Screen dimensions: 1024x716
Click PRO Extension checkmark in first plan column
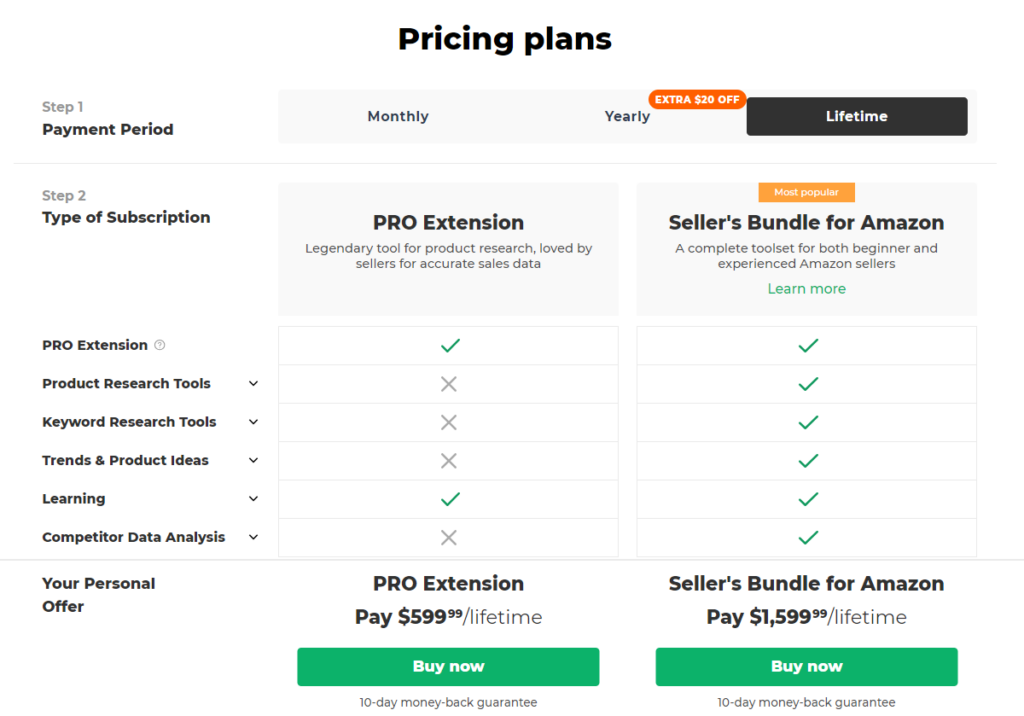coord(450,346)
